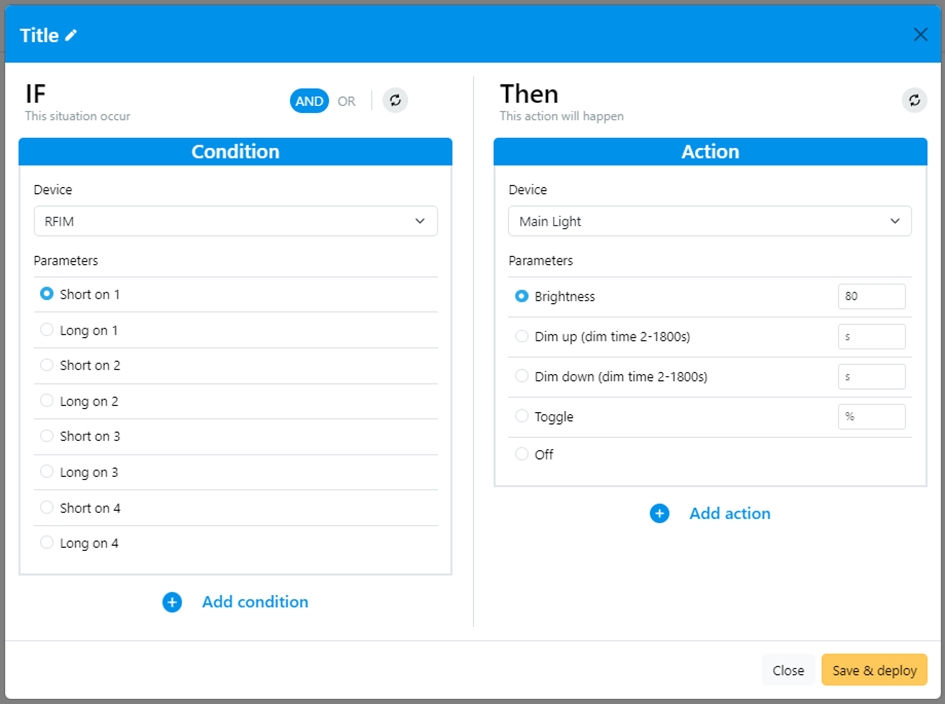Click the plus icon beside Add condition

(172, 602)
